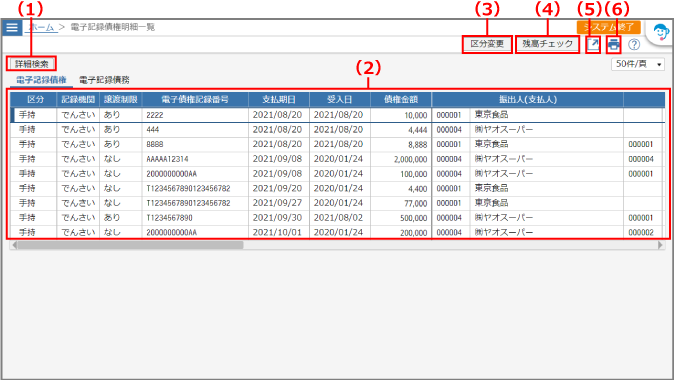Click the 譲渡制限 column header
Viewport: 674px width, 380px height.
click(x=121, y=99)
